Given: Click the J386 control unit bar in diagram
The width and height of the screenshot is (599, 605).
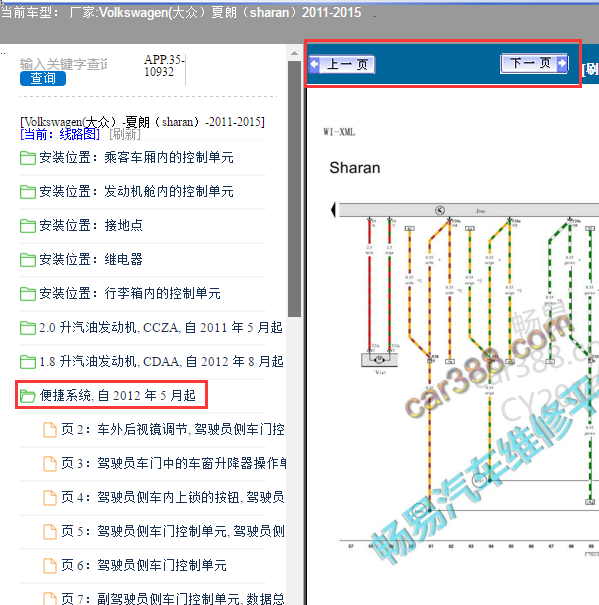Looking at the screenshot, I should coord(469,210).
